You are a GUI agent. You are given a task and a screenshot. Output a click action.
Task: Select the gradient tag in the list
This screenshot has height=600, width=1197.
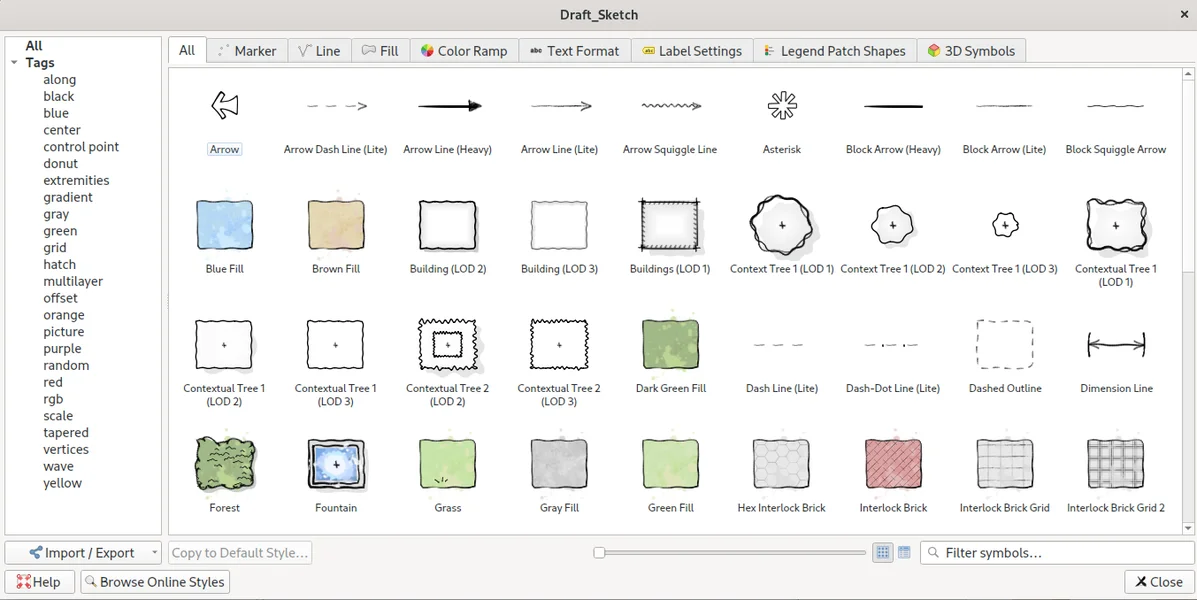click(x=68, y=197)
